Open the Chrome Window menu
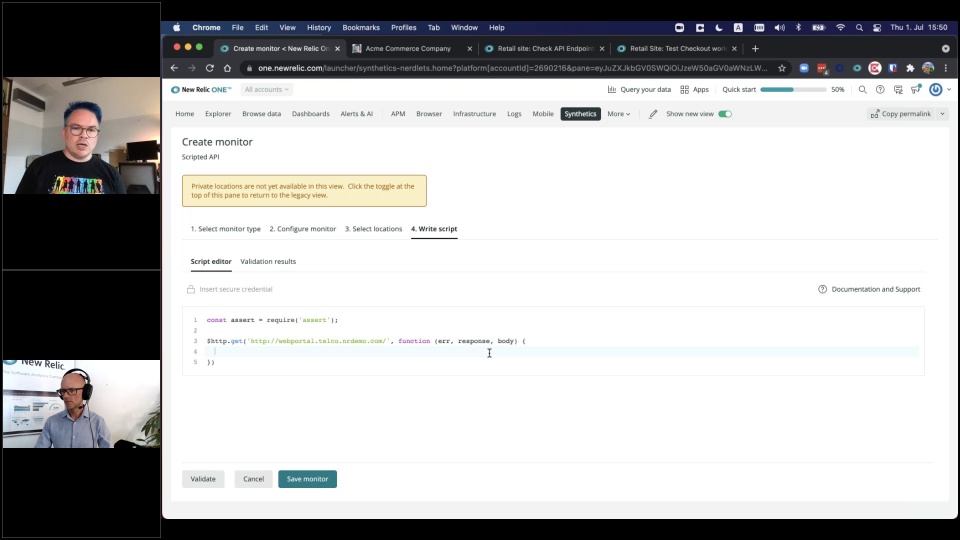 point(464,28)
